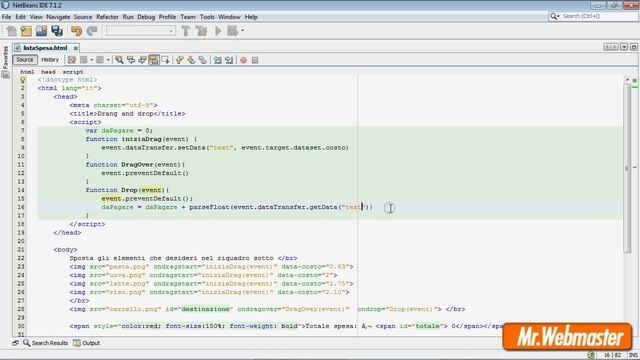
Task: Select the html breadcrumb
Action: pyautogui.click(x=27, y=72)
